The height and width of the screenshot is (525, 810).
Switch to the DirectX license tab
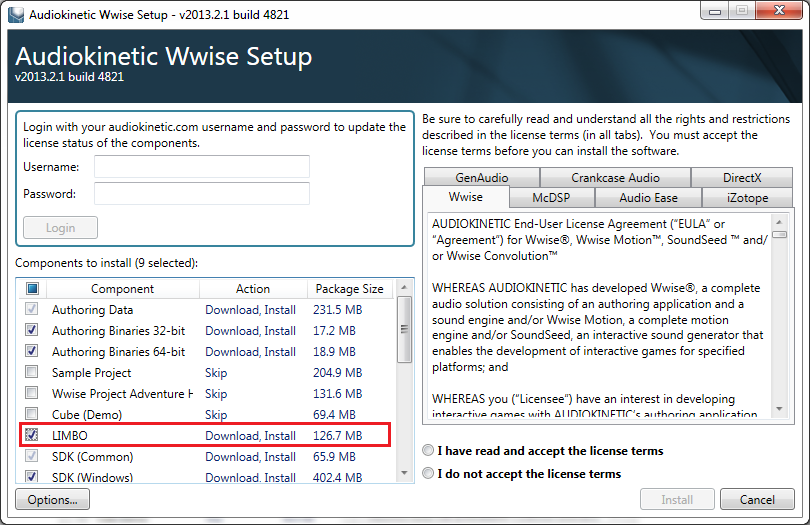tap(742, 177)
